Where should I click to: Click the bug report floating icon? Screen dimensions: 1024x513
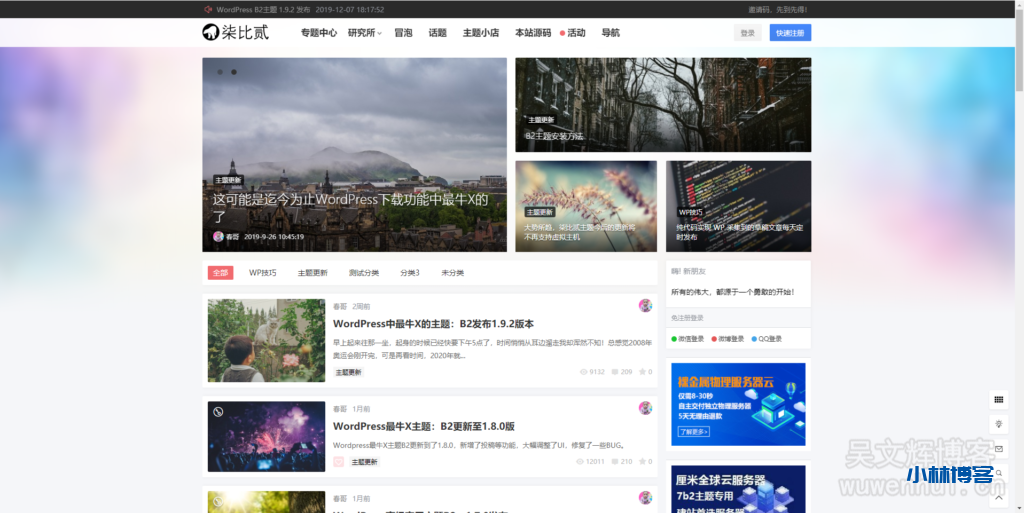tap(998, 424)
